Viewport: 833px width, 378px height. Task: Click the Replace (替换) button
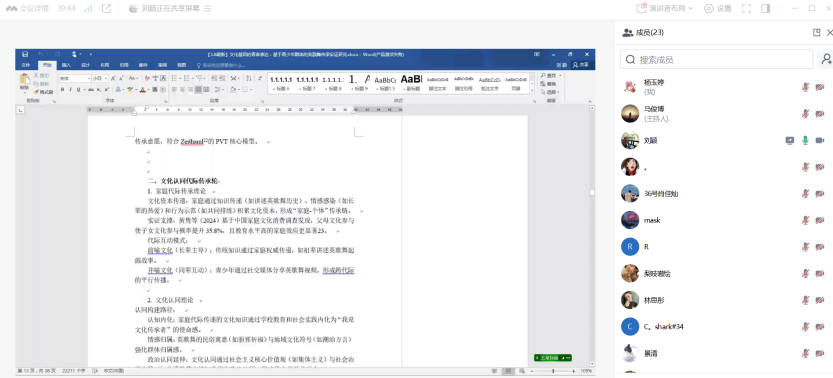pos(549,84)
